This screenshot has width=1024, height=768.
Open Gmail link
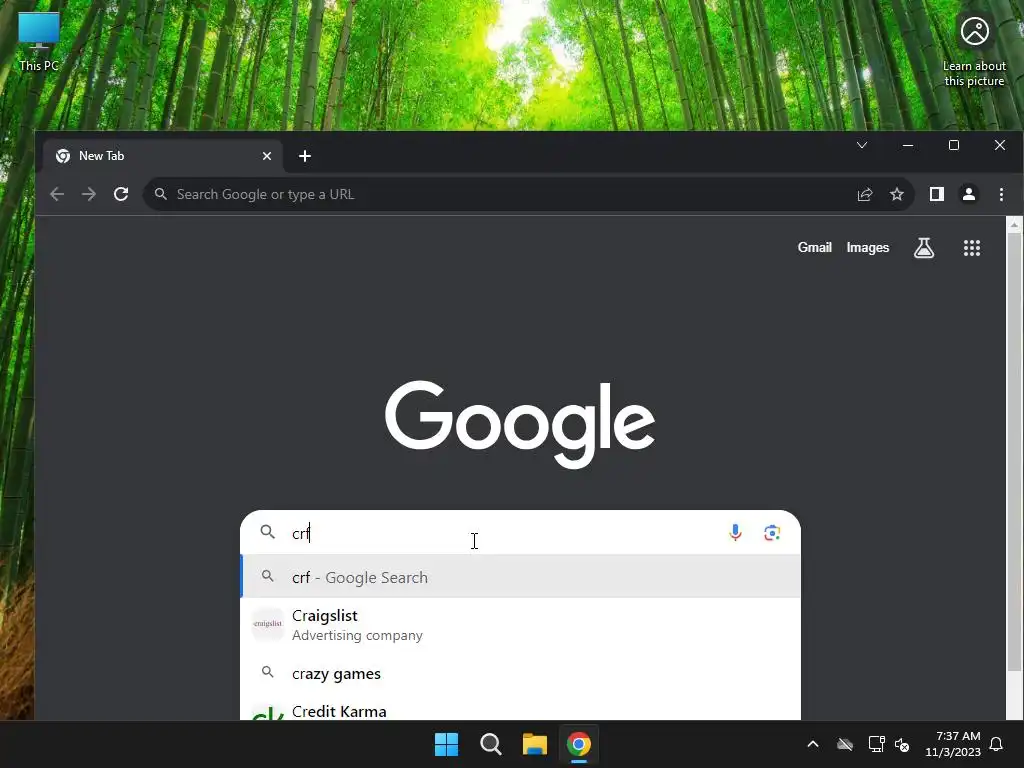tap(814, 248)
